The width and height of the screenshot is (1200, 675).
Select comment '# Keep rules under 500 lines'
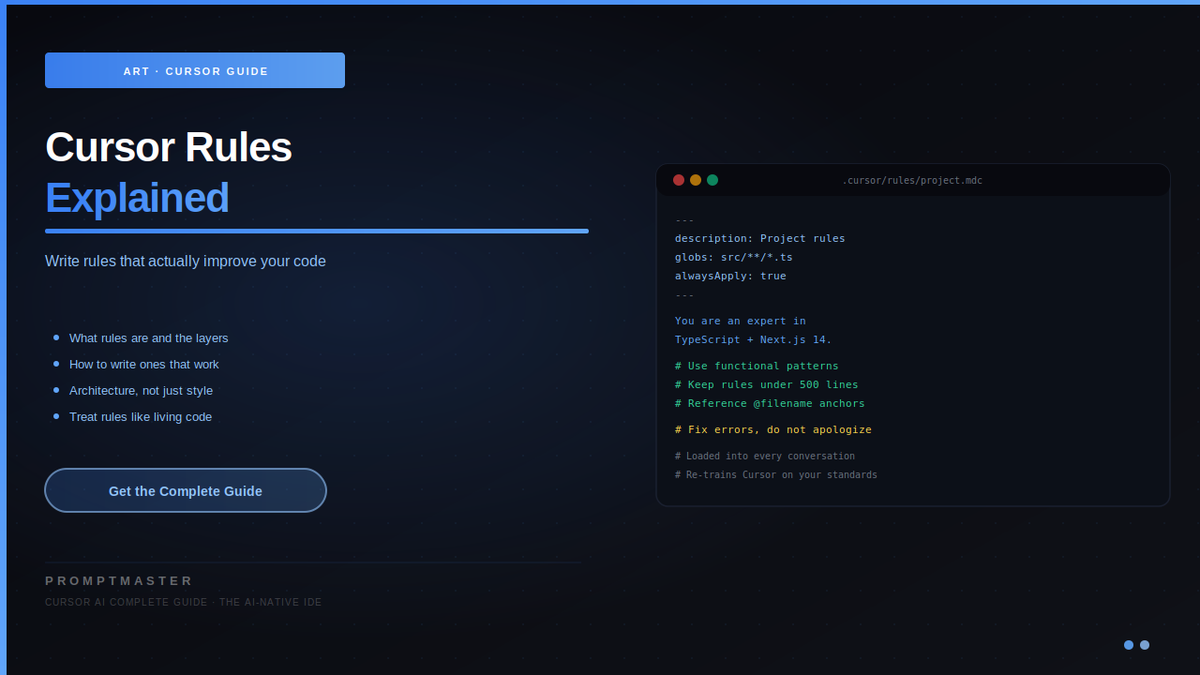pos(766,385)
